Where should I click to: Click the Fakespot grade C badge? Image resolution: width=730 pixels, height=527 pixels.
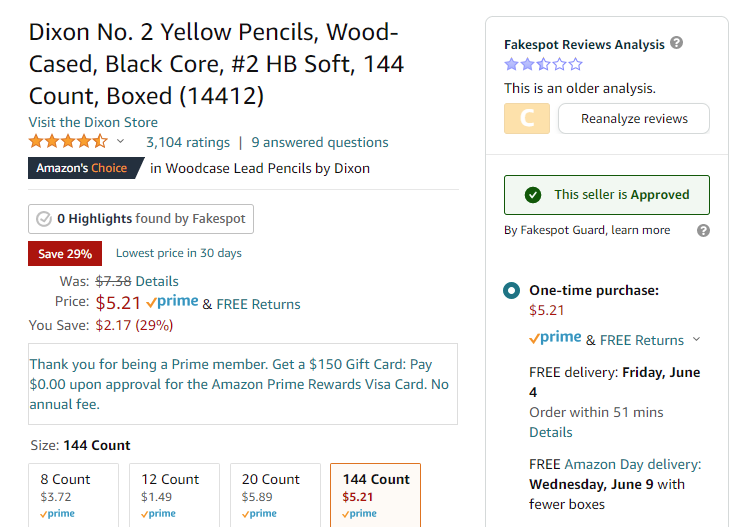pos(527,118)
